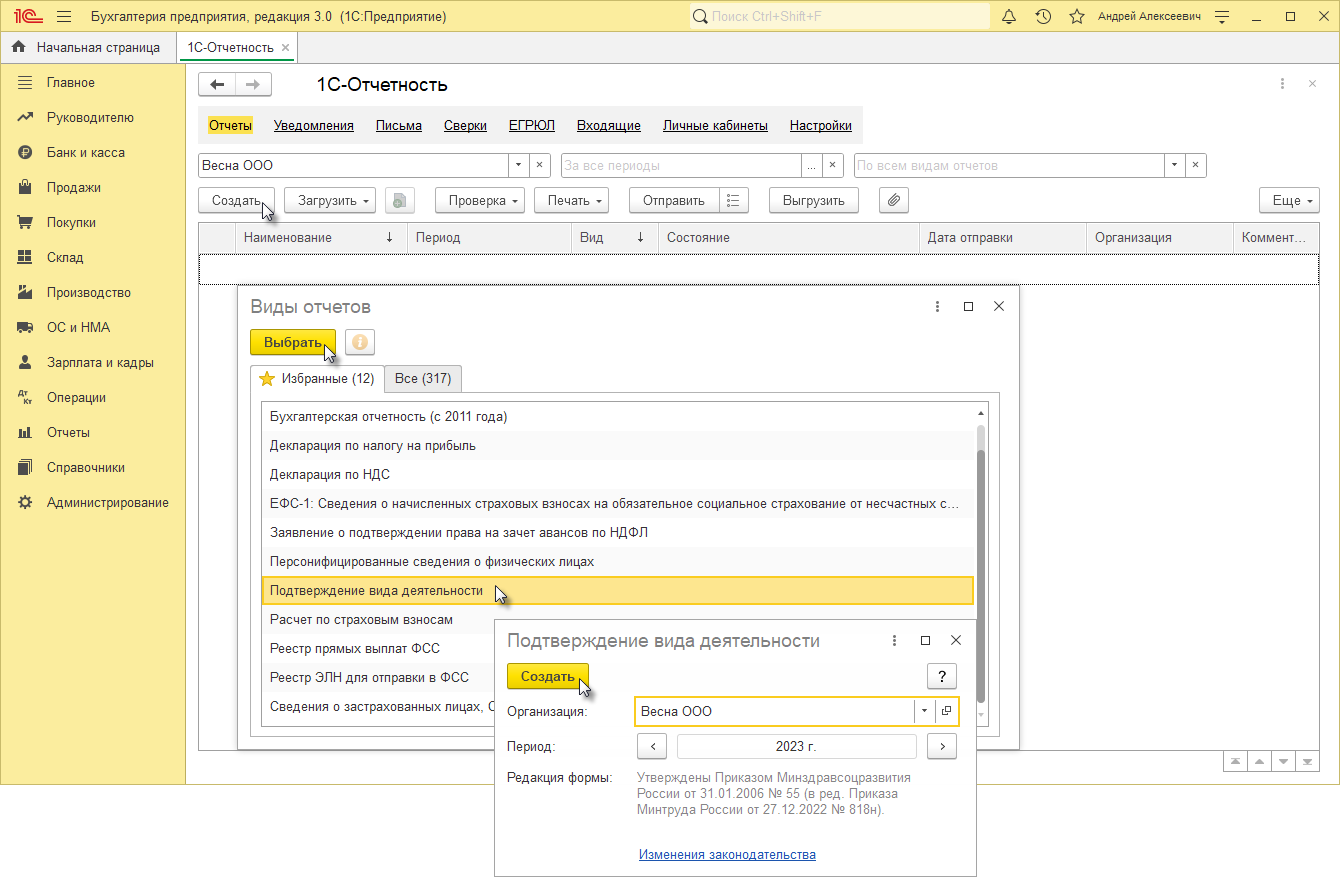
Task: Open the history clock icon
Action: tap(1043, 17)
